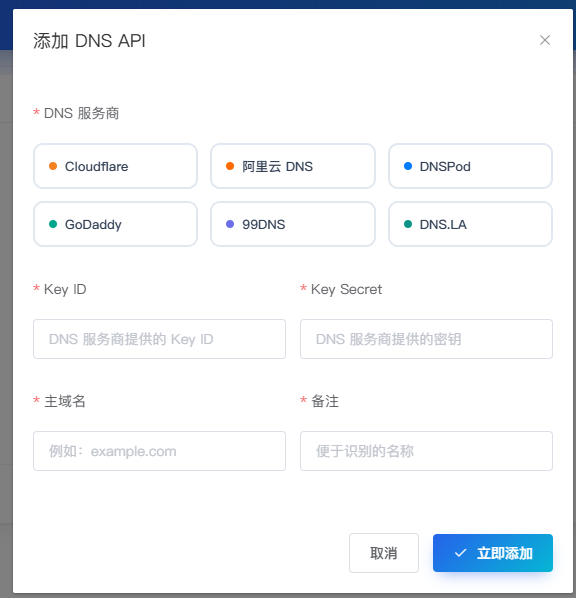Select the 99DNS provider option

coord(293,224)
